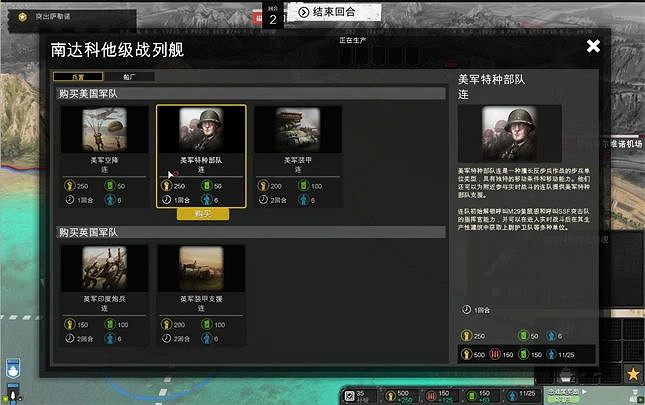The height and width of the screenshot is (405, 645).
Task: Click the population 11/25 icon in details totals
Action: pos(552,354)
